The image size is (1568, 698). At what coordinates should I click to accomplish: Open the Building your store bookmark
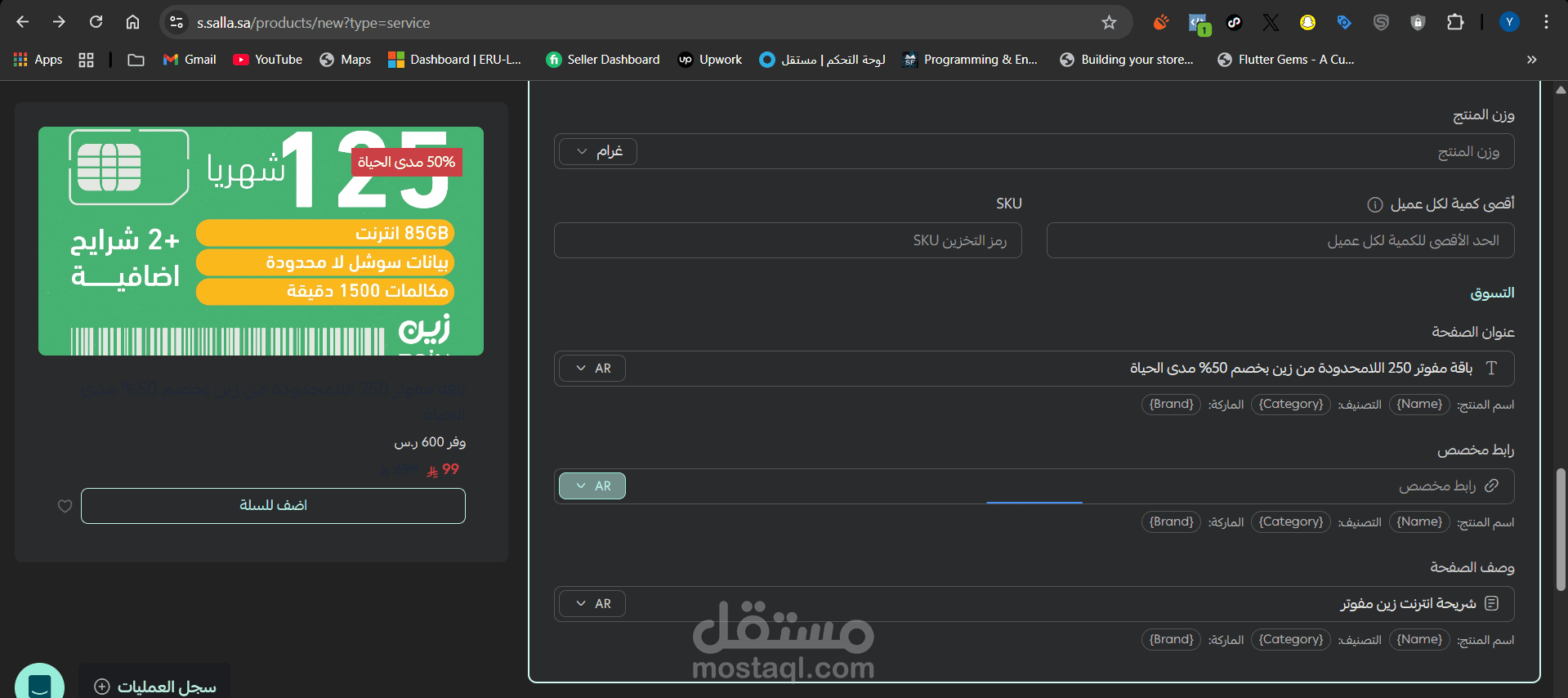coord(1127,60)
